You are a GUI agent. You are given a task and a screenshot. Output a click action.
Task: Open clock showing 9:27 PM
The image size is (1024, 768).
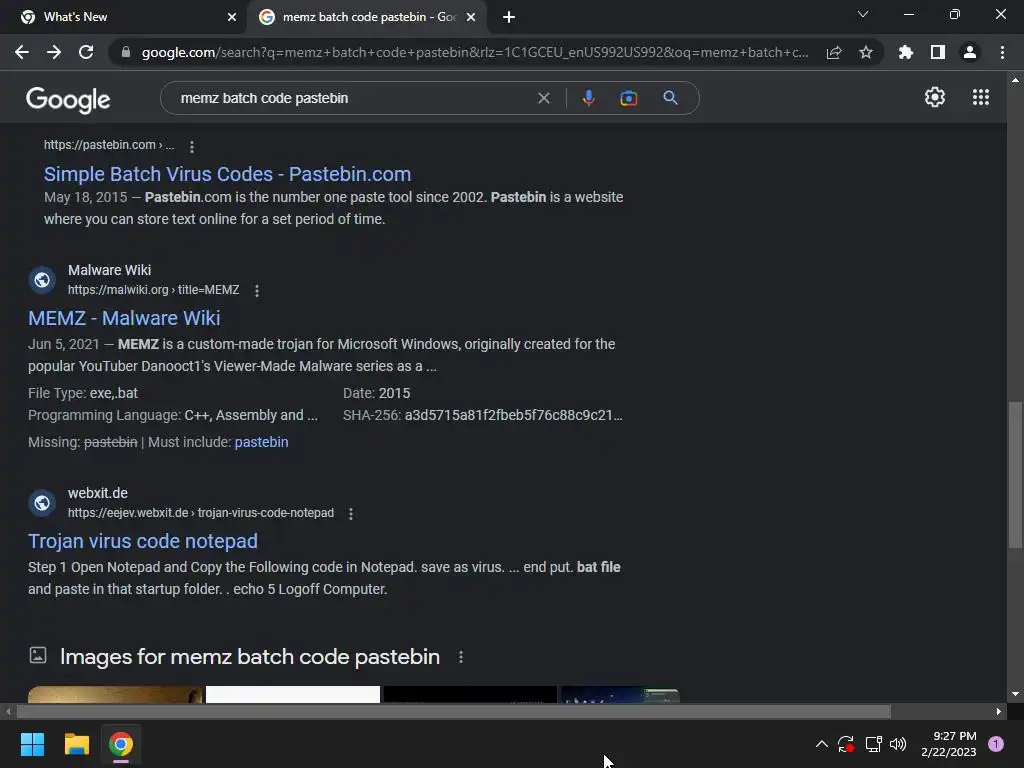pyautogui.click(x=948, y=744)
